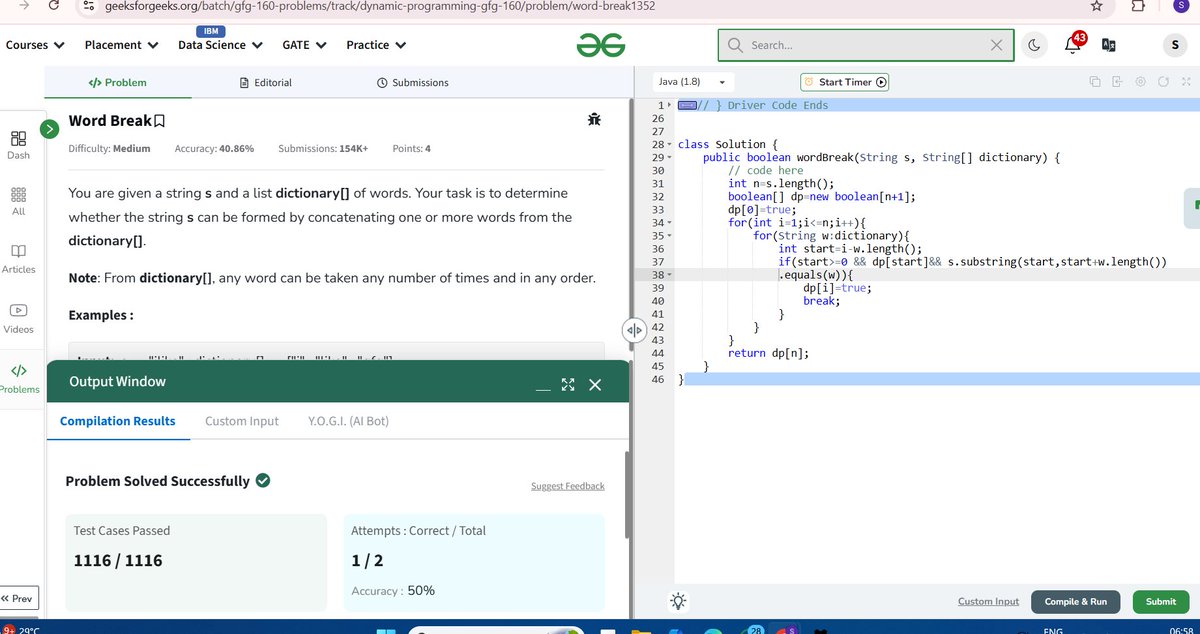Switch to the Editorial tab

coord(264,82)
